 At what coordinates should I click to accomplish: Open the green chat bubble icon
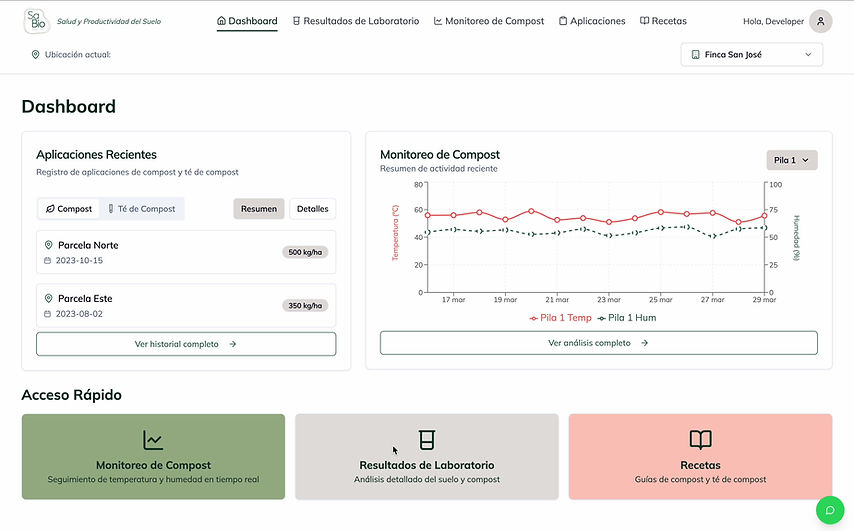(829, 509)
